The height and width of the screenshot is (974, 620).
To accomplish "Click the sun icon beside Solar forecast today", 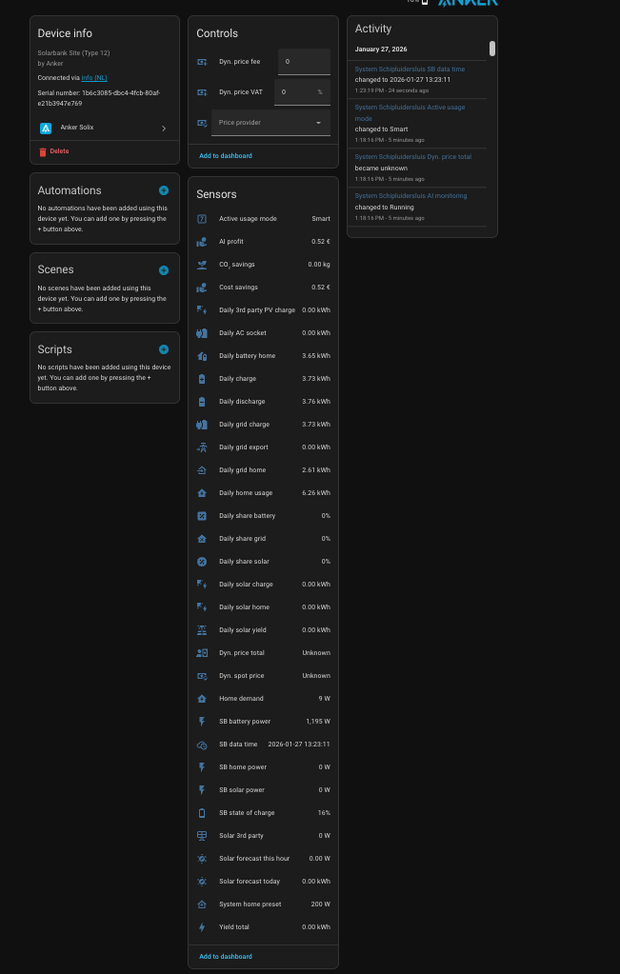I will click(202, 881).
